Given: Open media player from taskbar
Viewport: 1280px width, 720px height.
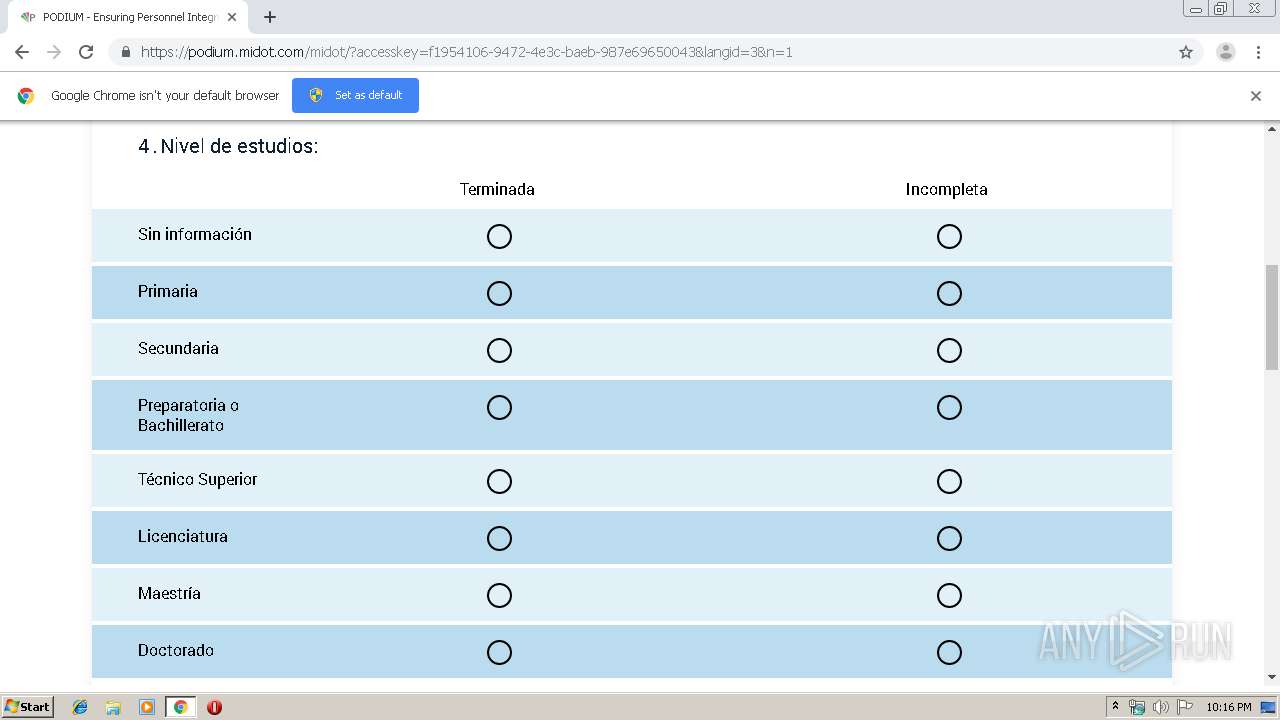Looking at the screenshot, I should [147, 707].
